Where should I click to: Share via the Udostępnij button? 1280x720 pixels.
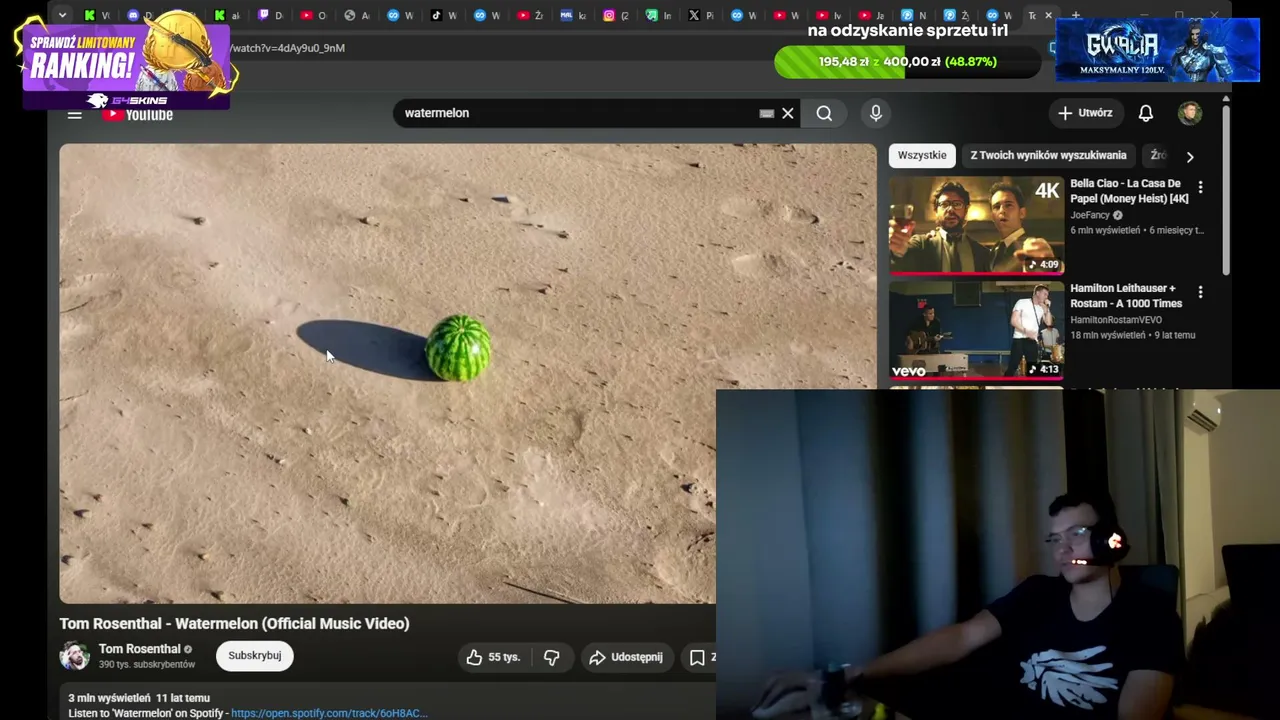[626, 657]
